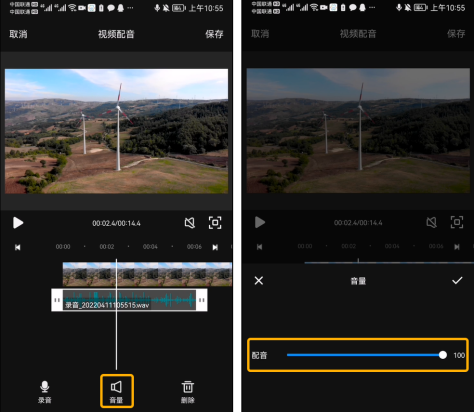Jump to start of timeline in left editor
This screenshot has height=413, width=475.
(x=18, y=247)
